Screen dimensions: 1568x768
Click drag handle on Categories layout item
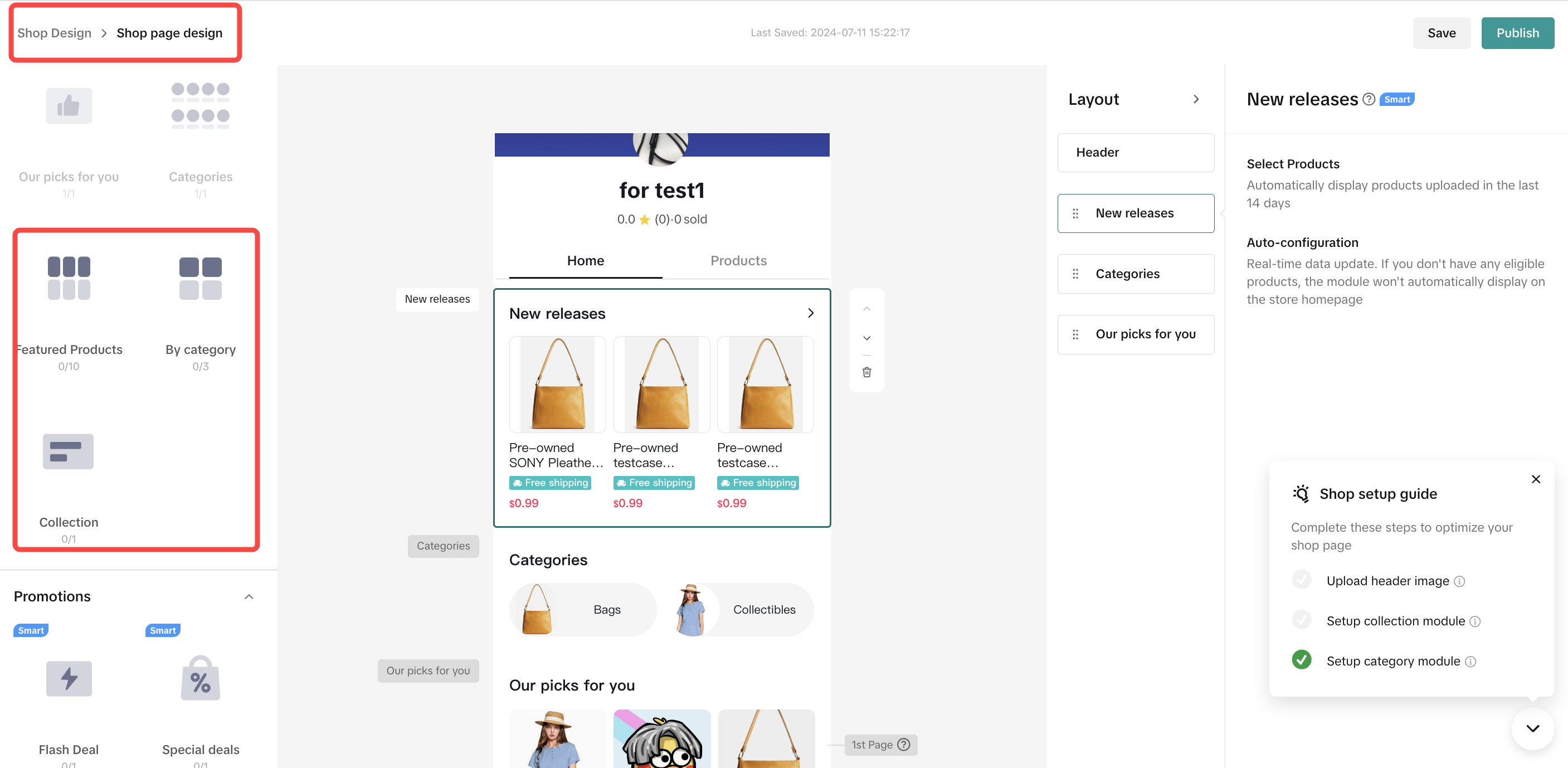click(x=1075, y=274)
